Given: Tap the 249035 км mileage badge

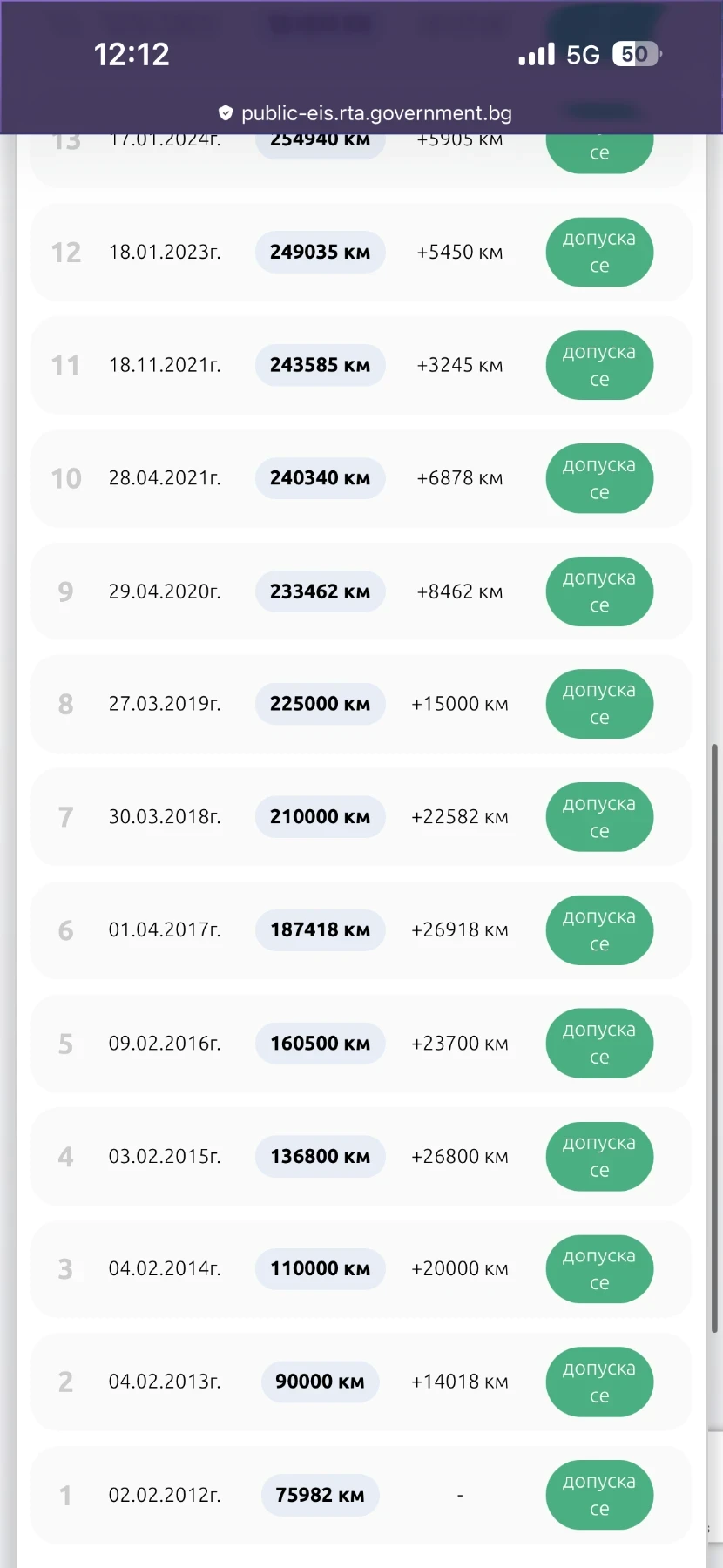Looking at the screenshot, I should point(320,253).
